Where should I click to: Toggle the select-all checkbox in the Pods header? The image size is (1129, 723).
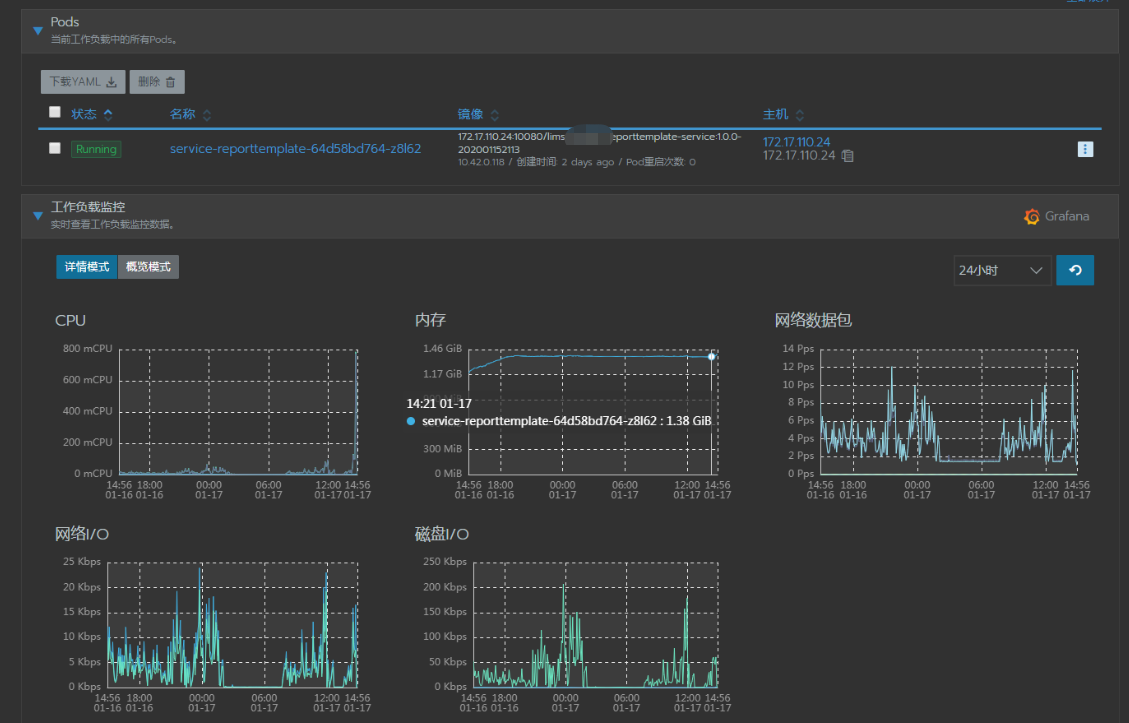coord(55,112)
